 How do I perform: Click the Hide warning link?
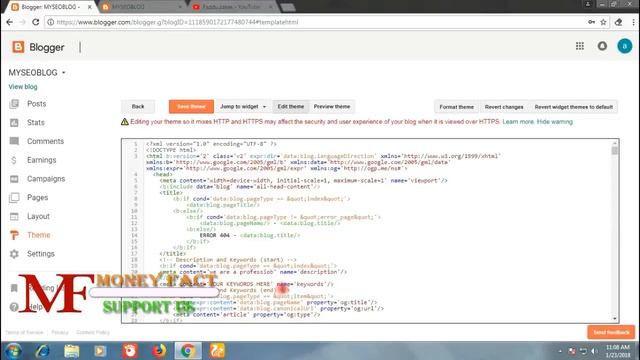tap(555, 122)
